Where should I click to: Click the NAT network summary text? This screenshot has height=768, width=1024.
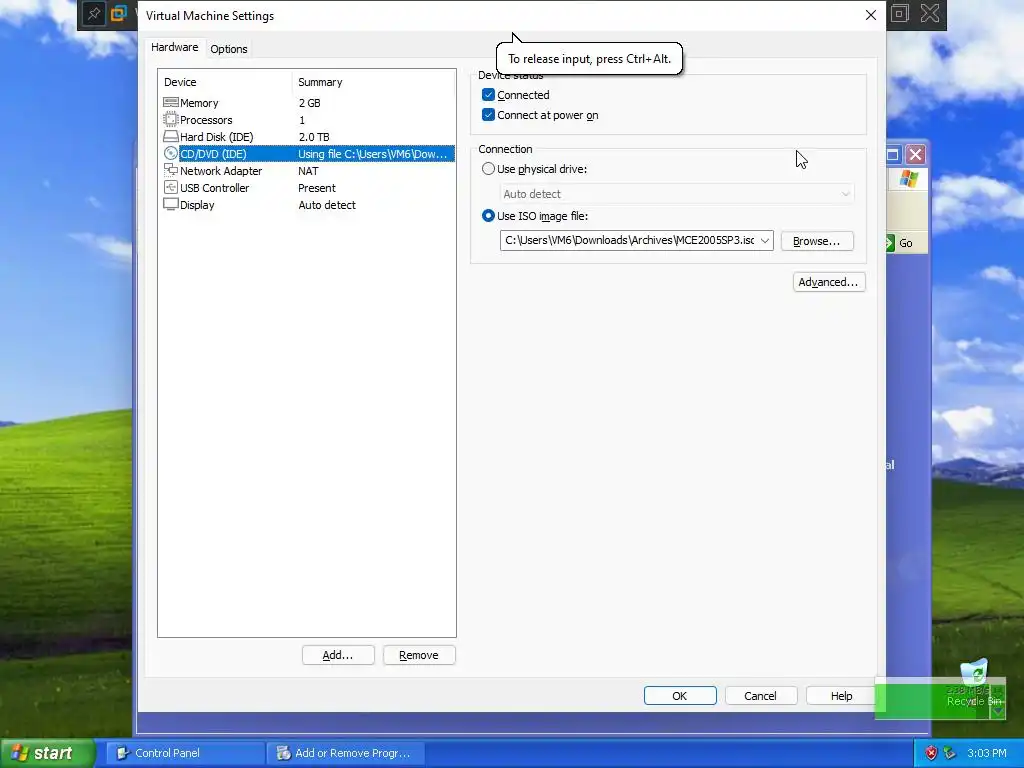click(x=308, y=170)
